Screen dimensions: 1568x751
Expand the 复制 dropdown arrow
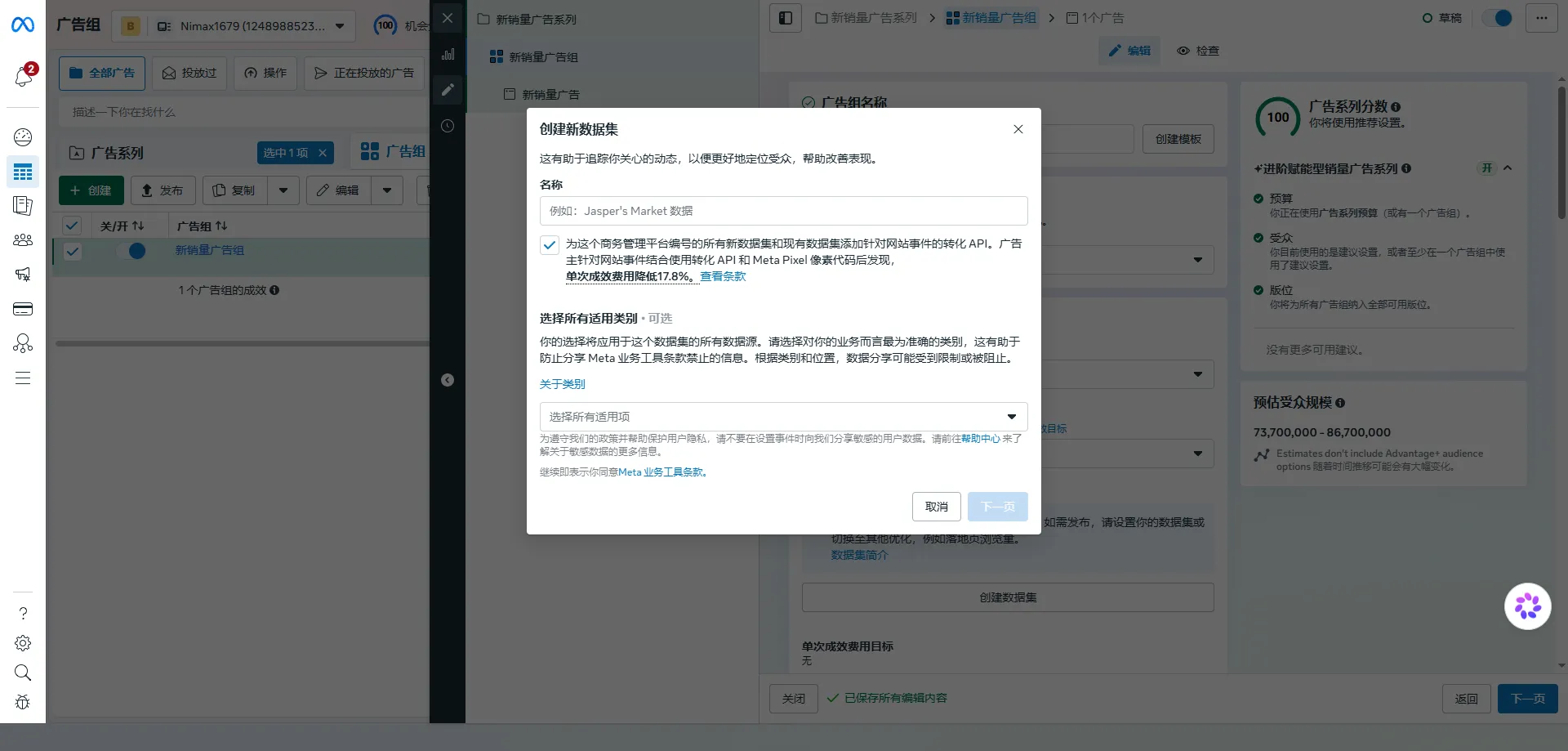(x=283, y=190)
